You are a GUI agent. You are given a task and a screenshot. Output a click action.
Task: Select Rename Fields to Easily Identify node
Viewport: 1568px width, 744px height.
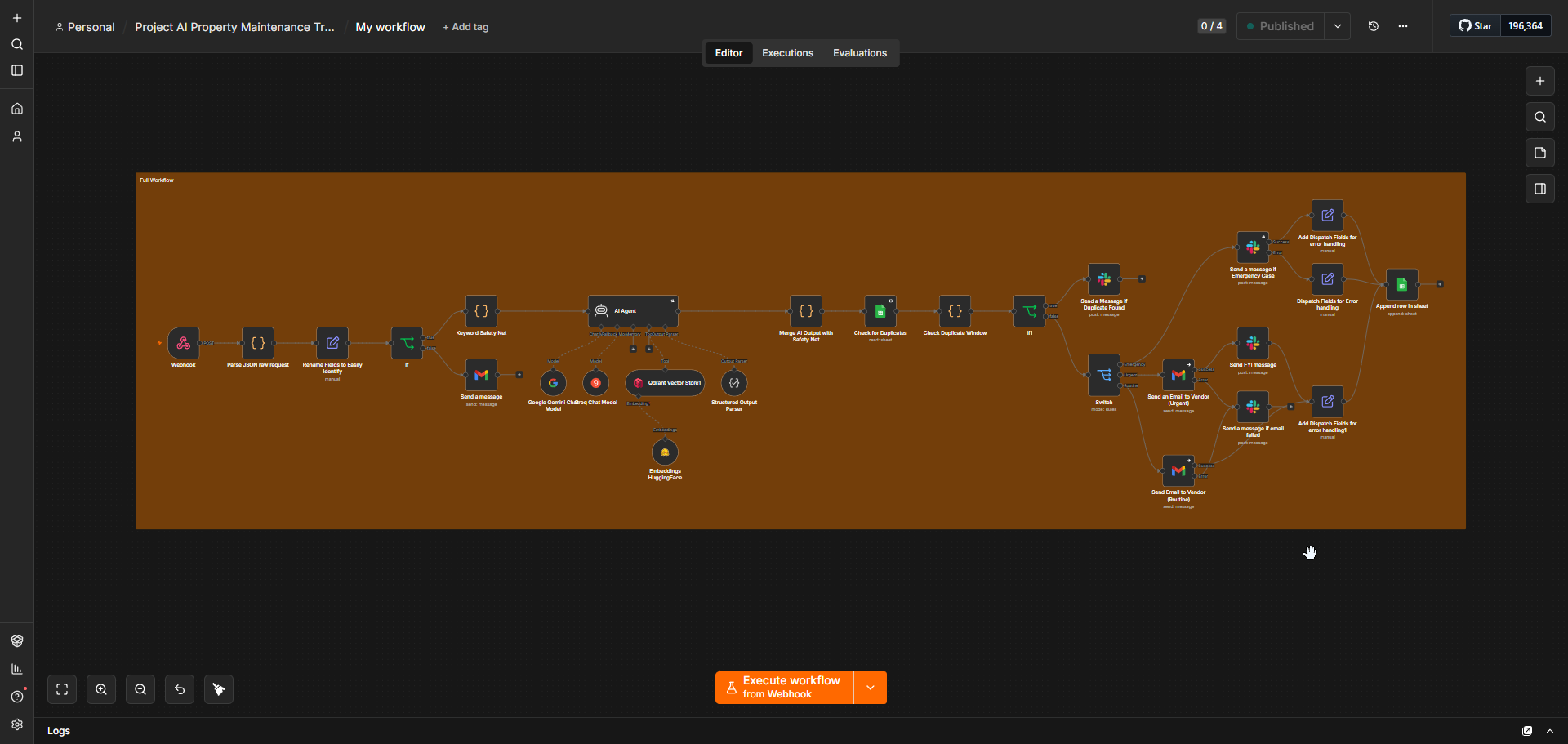click(332, 343)
